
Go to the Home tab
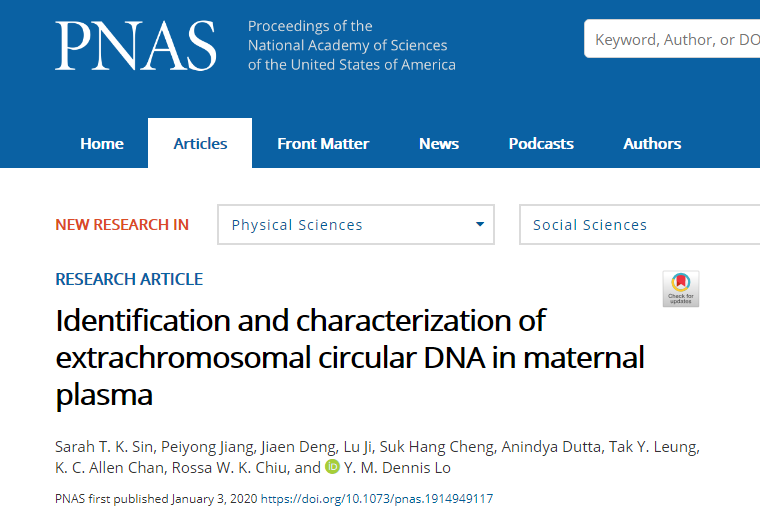(x=102, y=143)
